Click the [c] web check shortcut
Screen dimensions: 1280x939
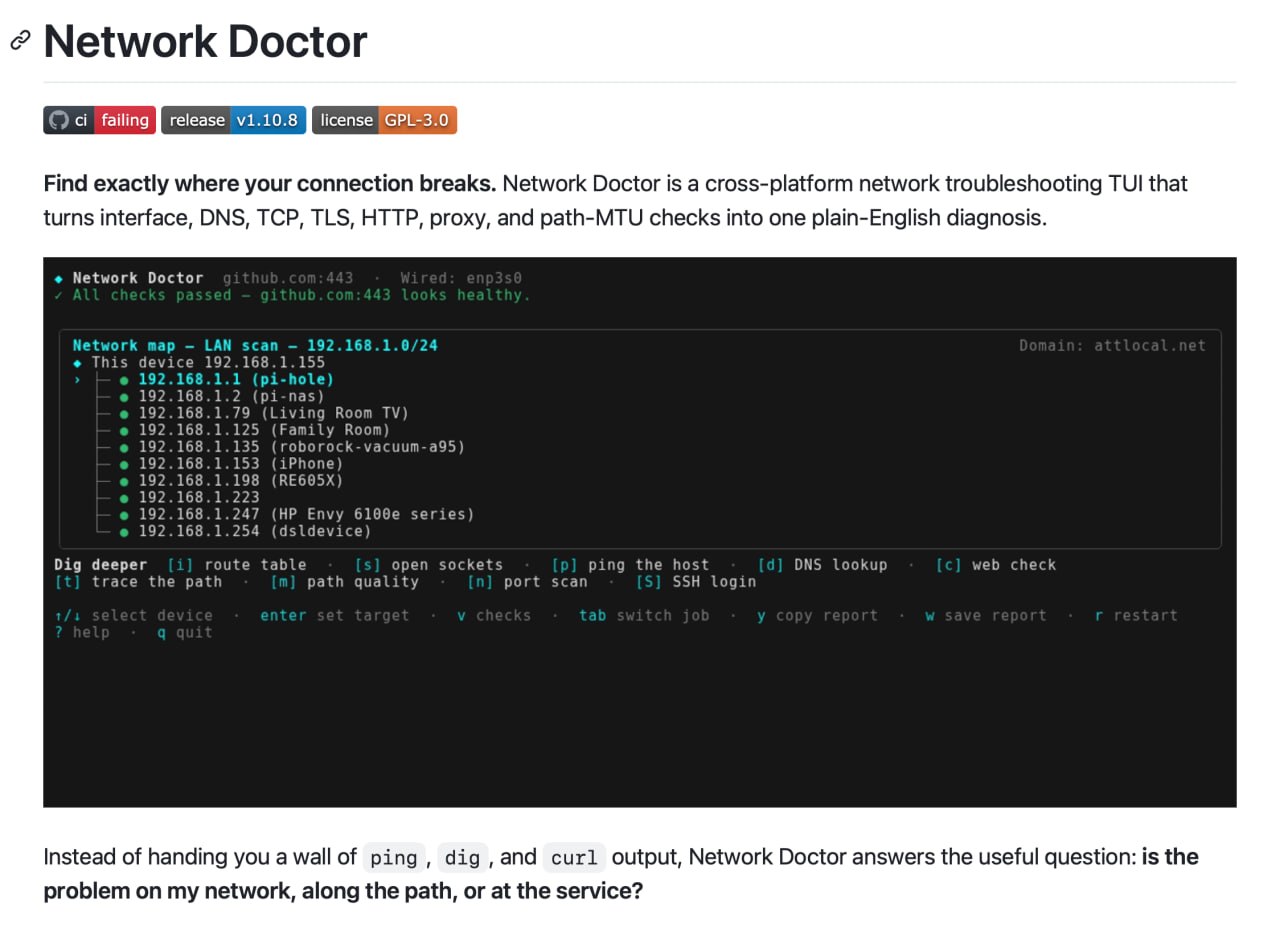coord(996,565)
